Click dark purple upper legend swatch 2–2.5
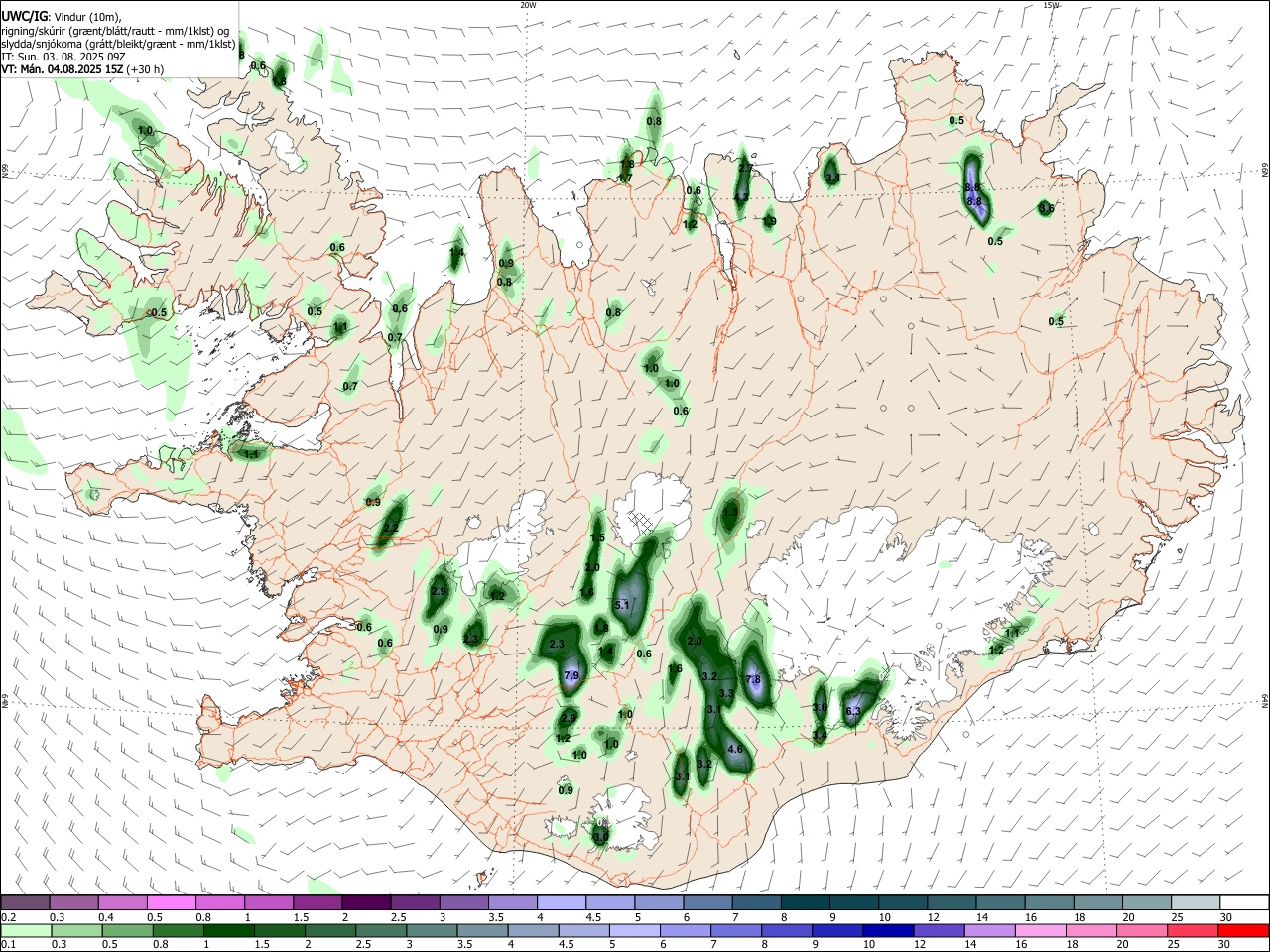 pyautogui.click(x=365, y=902)
